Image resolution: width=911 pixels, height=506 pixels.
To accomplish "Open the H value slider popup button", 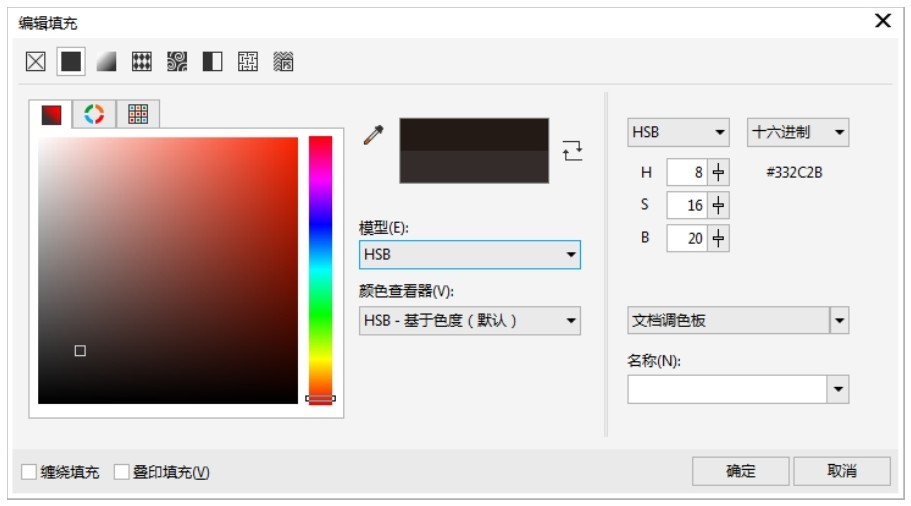I will click(x=718, y=173).
